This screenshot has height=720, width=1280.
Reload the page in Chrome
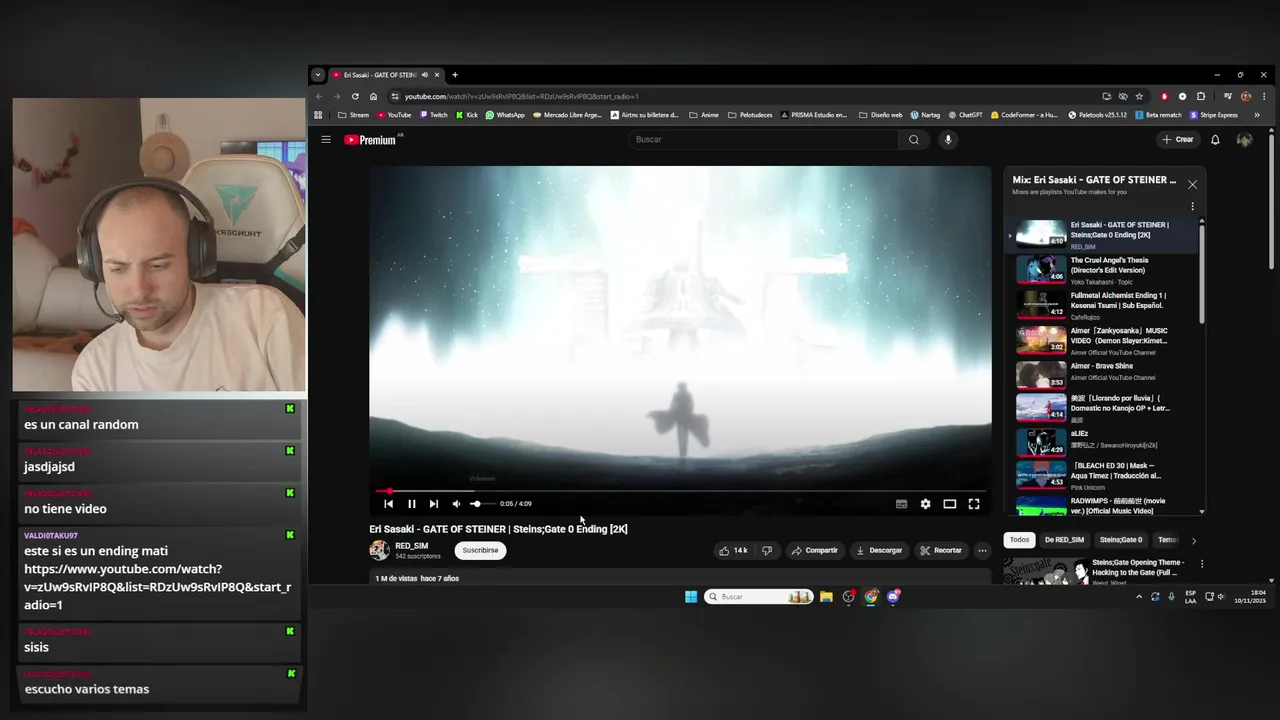[x=355, y=97]
